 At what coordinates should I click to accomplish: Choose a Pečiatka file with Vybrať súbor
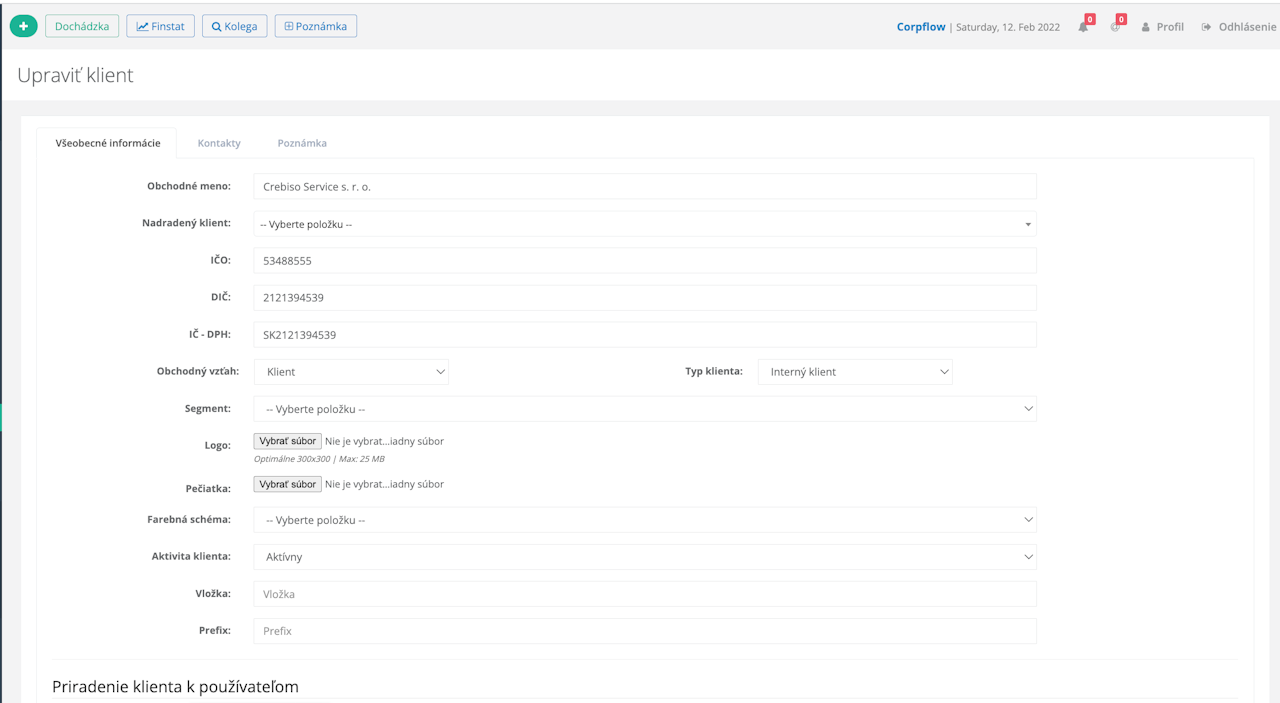pyautogui.click(x=288, y=484)
